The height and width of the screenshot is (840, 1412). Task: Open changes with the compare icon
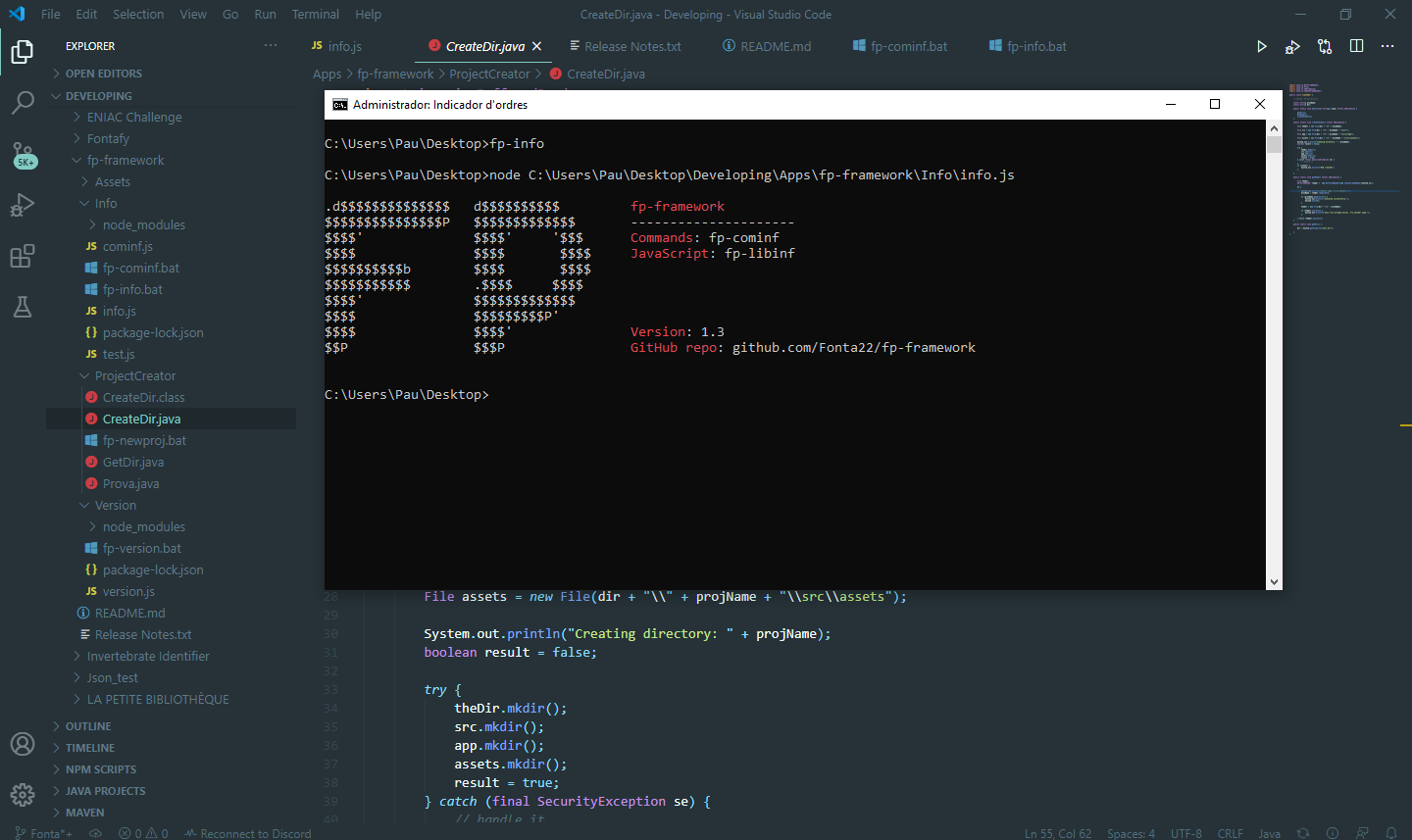[1325, 46]
